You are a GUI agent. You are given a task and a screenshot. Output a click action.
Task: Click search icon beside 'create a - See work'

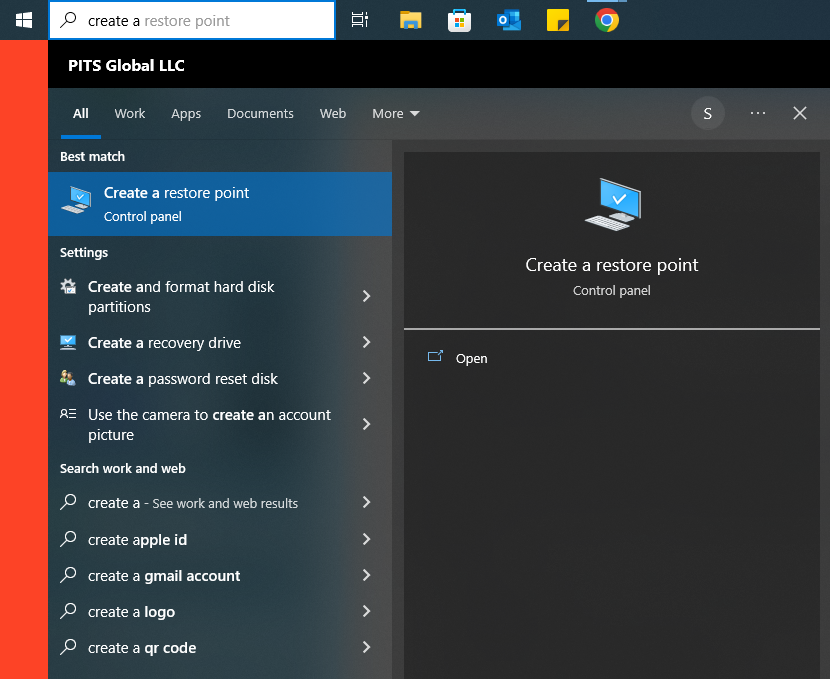[68, 502]
